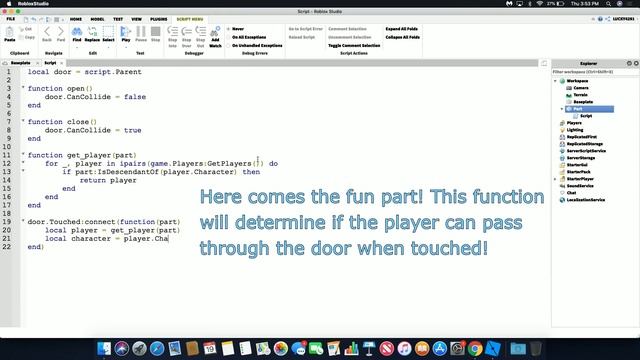Click the Filter workspace input field

(x=595, y=72)
